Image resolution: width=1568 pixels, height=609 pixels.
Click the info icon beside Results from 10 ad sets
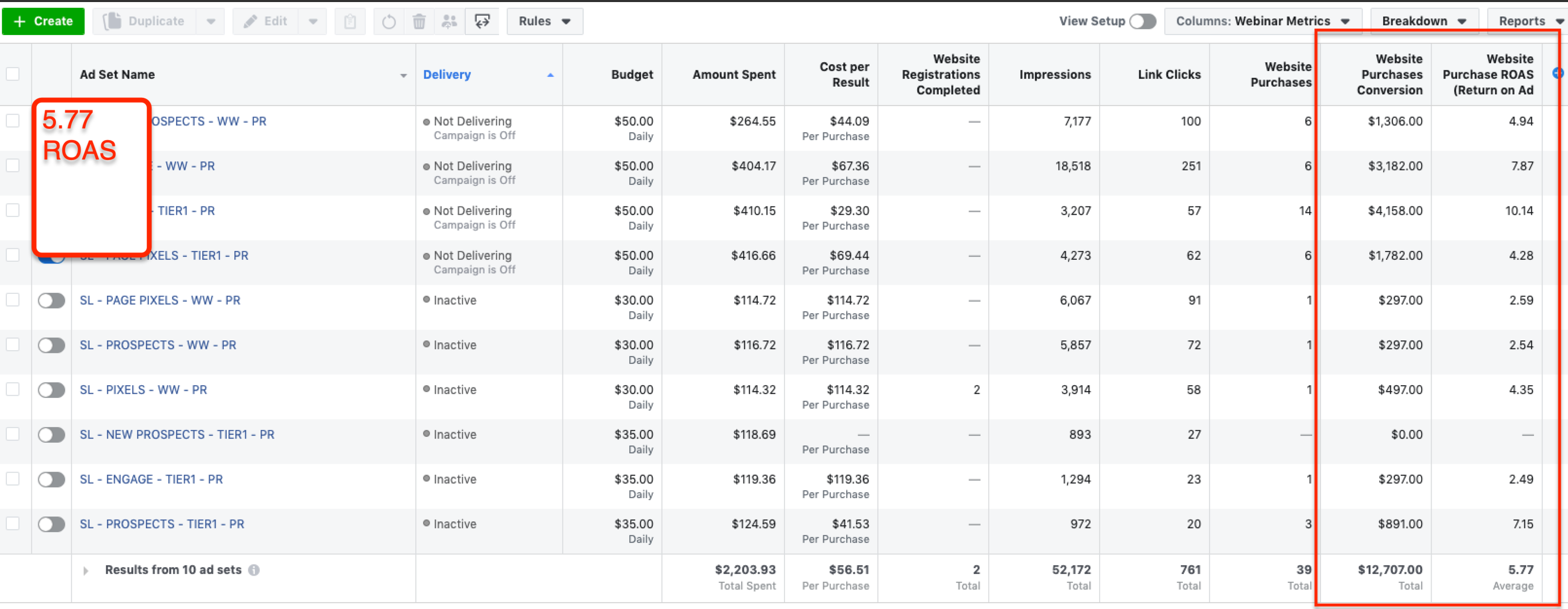click(x=254, y=570)
